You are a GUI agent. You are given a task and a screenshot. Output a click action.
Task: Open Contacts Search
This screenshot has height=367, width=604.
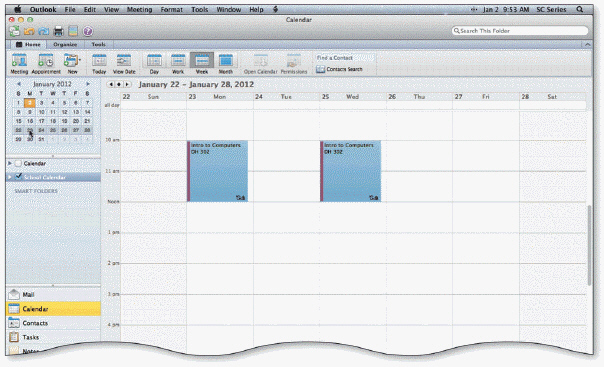[339, 69]
